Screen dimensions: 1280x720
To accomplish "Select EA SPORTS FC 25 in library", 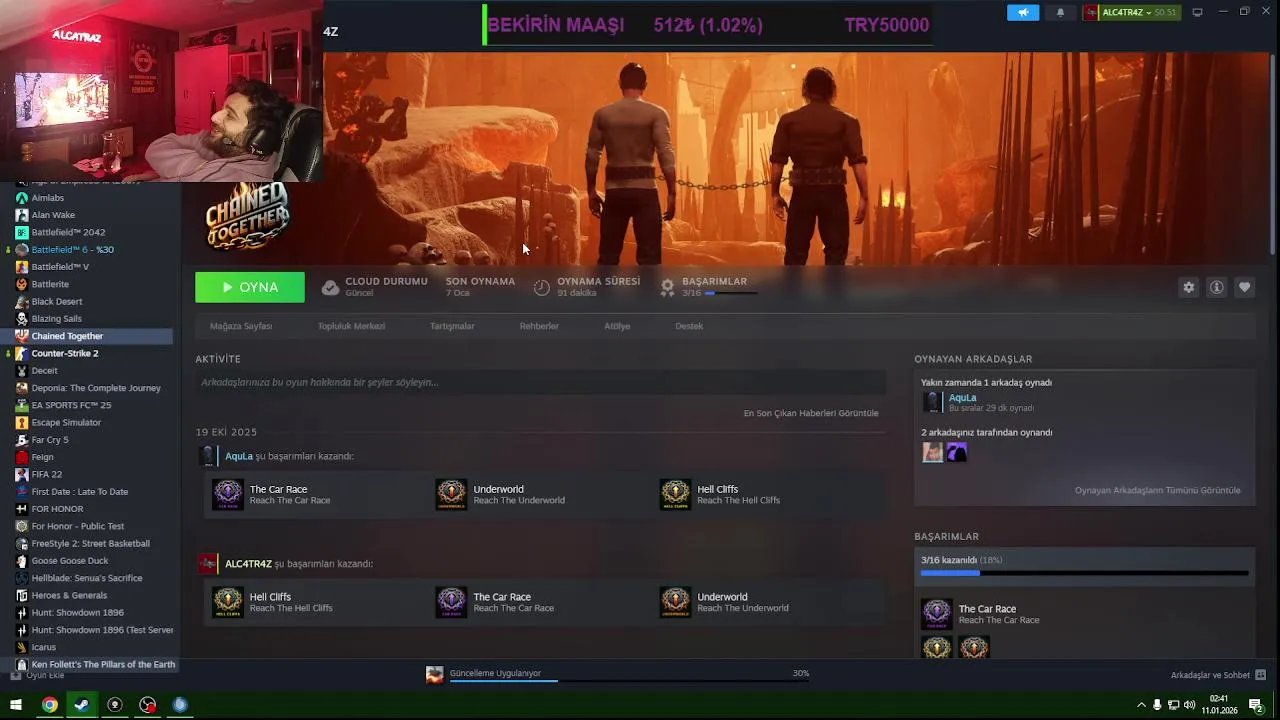I will (x=71, y=405).
